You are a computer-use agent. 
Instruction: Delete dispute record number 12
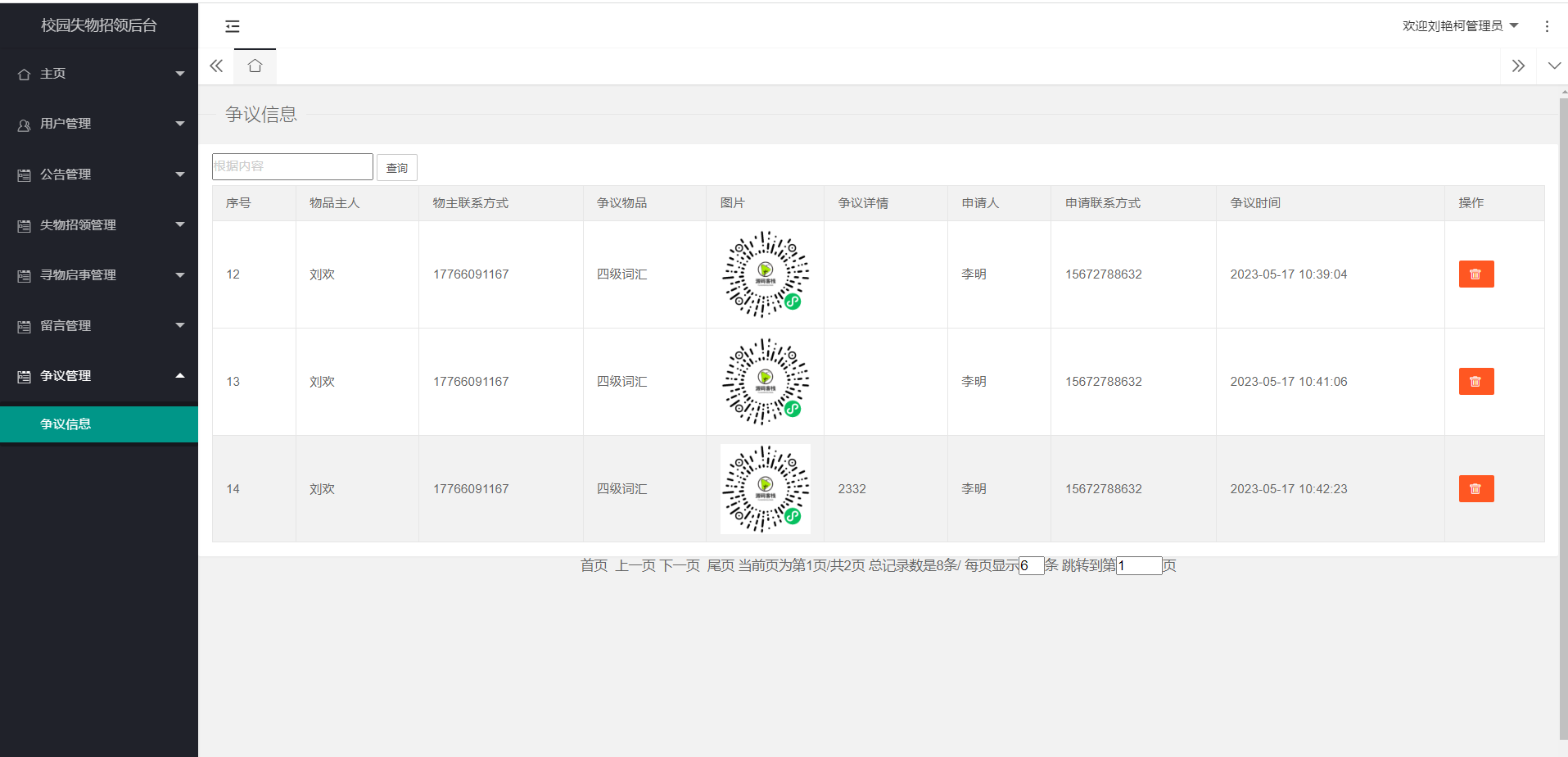point(1476,274)
